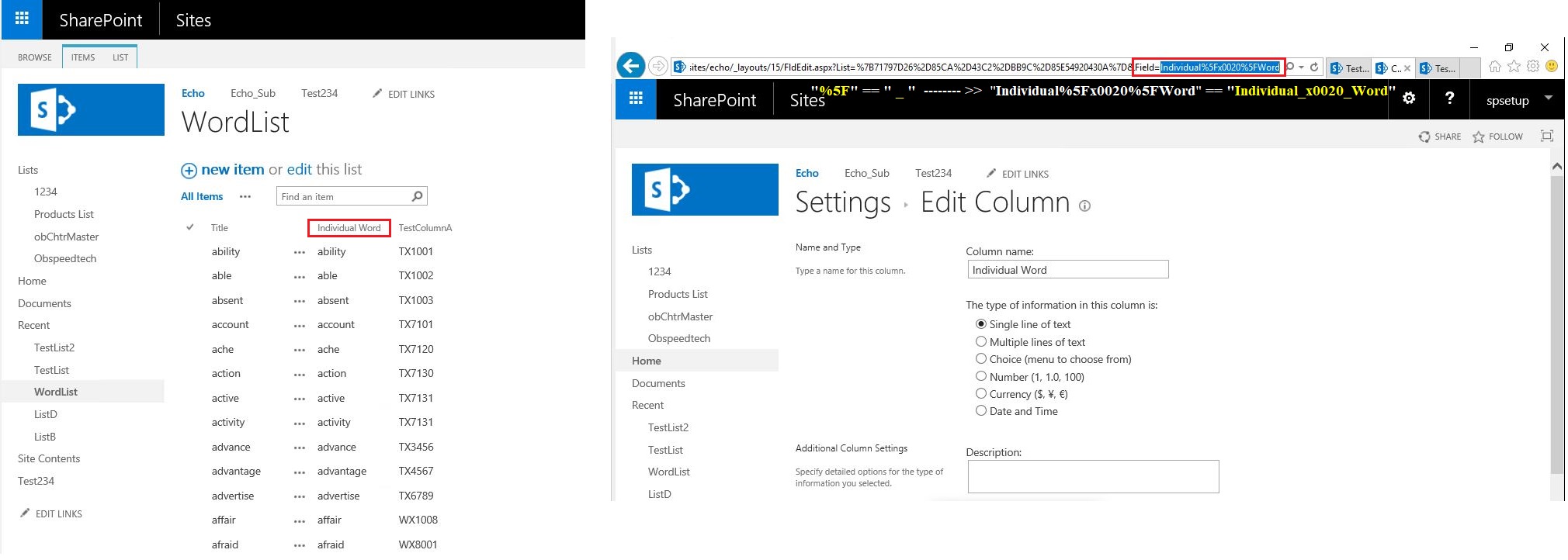
Task: Click obChtrMaster in Edit Column sidebar
Action: coord(680,316)
